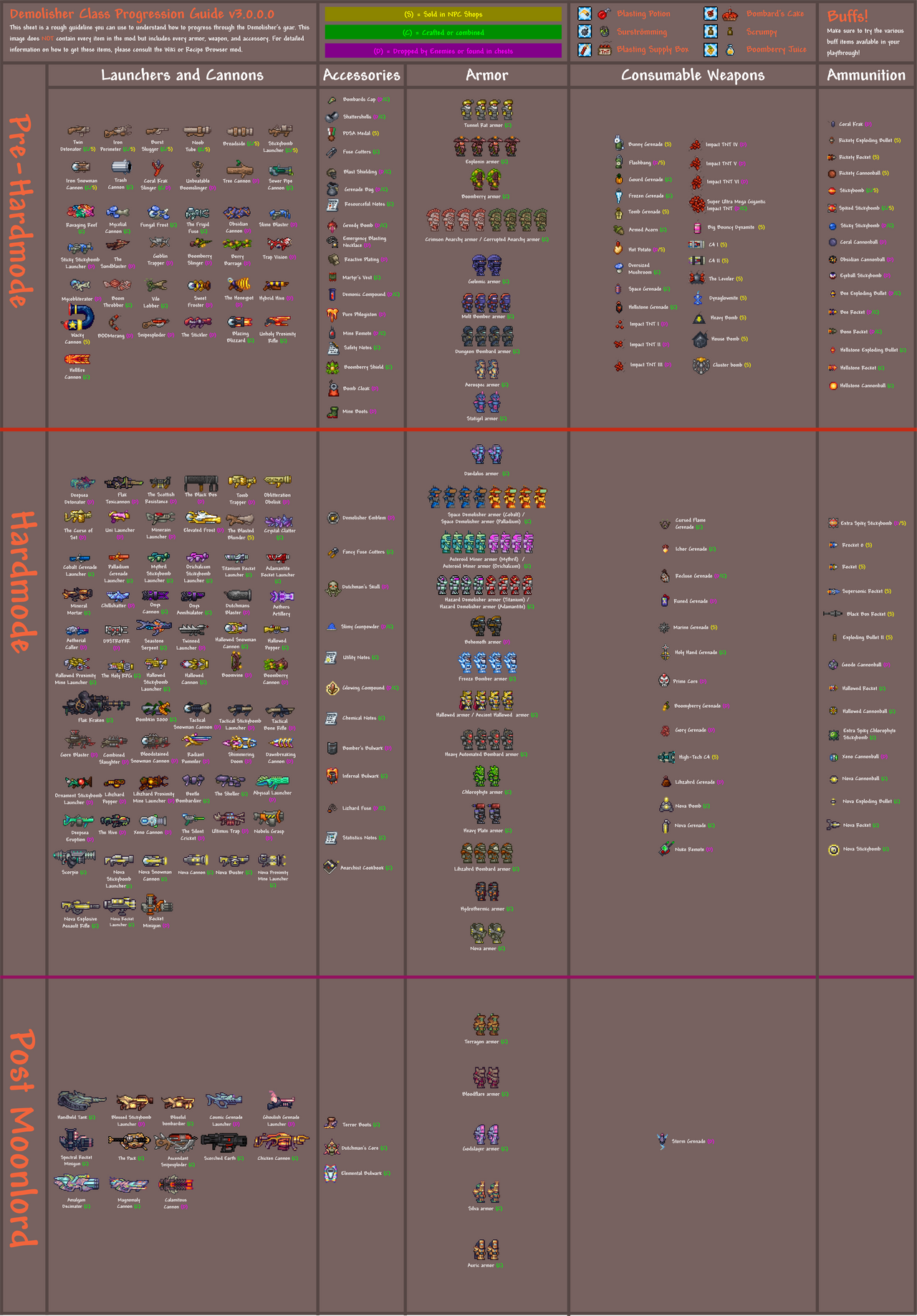Click the 'Terragon armor' label
Image resolution: width=917 pixels, height=1316 pixels.
point(481,1042)
